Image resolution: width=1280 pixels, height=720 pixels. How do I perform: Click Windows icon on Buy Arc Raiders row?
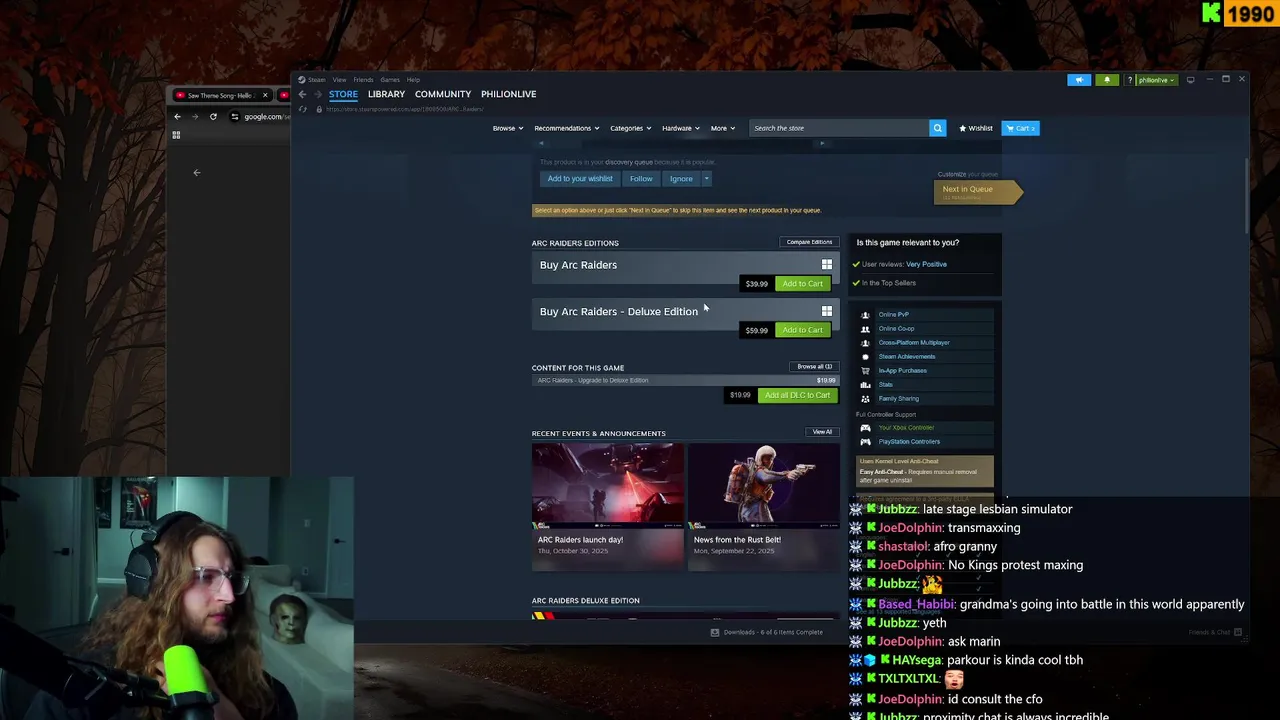pyautogui.click(x=827, y=265)
